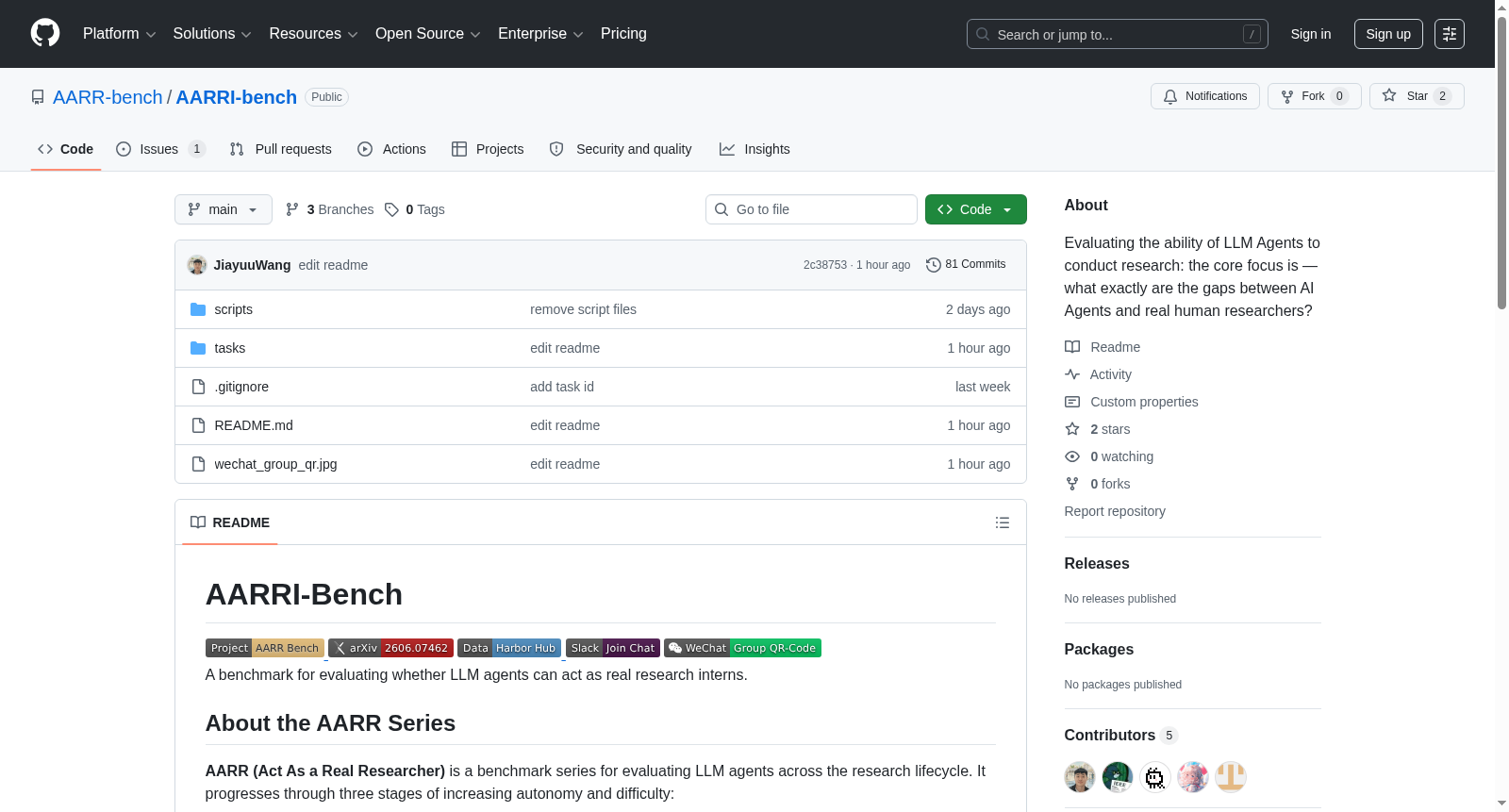Click the star icon beside 2 stars
Screen dimensions: 1509x812
click(x=1072, y=429)
